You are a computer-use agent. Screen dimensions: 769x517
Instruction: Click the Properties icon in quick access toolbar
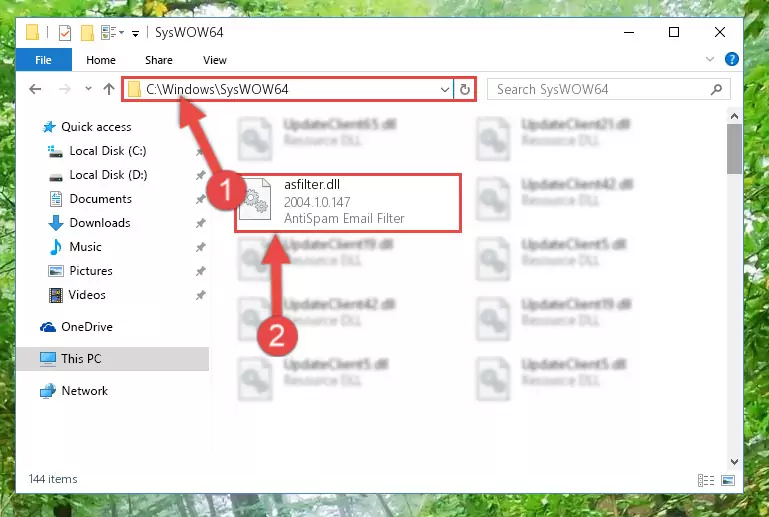click(x=64, y=33)
